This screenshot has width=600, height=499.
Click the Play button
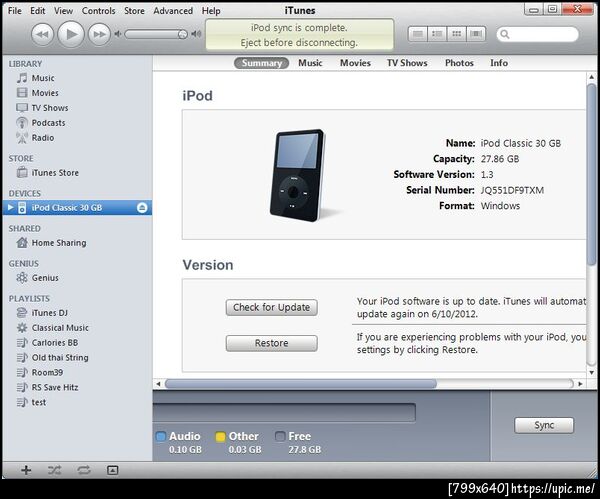click(71, 34)
